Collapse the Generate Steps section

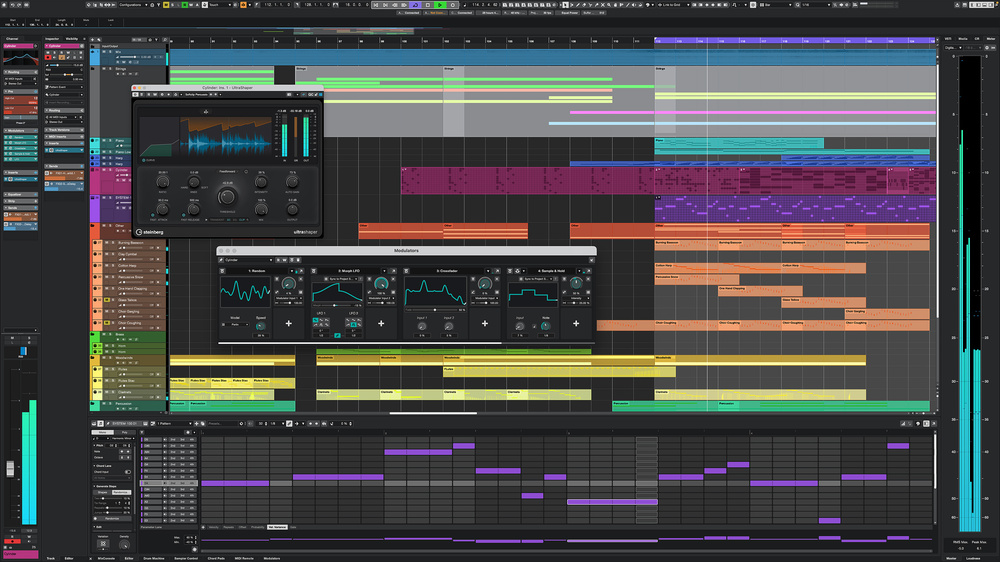[x=95, y=485]
